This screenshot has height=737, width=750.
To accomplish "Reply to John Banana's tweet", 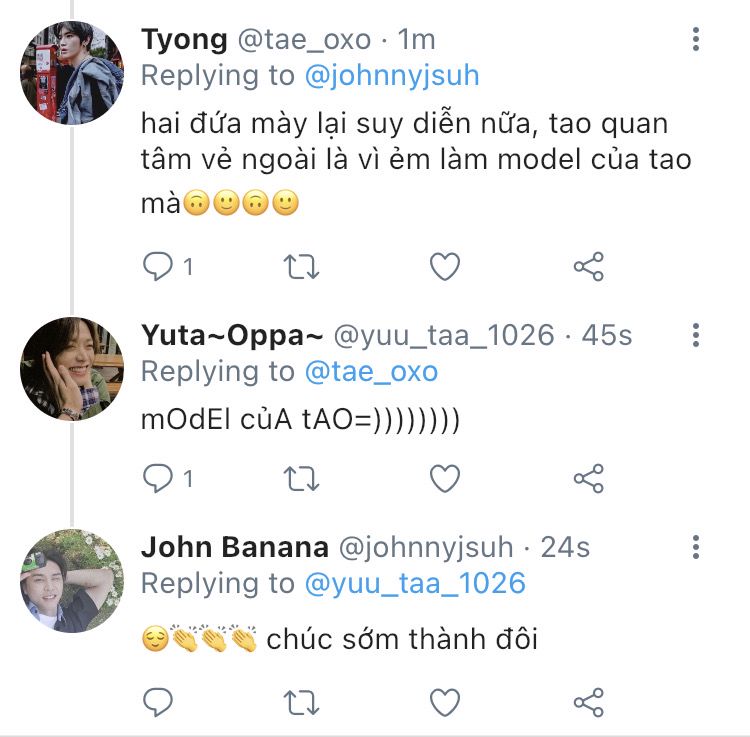I will pos(158,702).
